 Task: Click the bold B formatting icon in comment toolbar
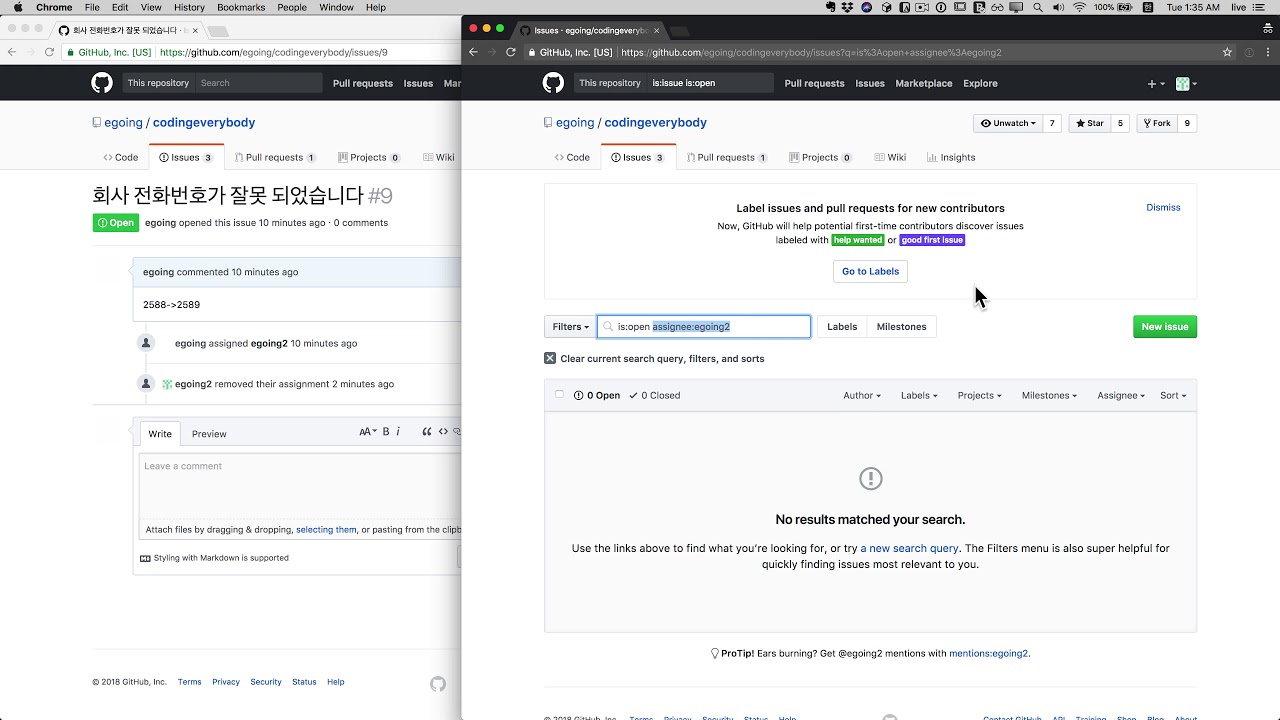point(386,432)
